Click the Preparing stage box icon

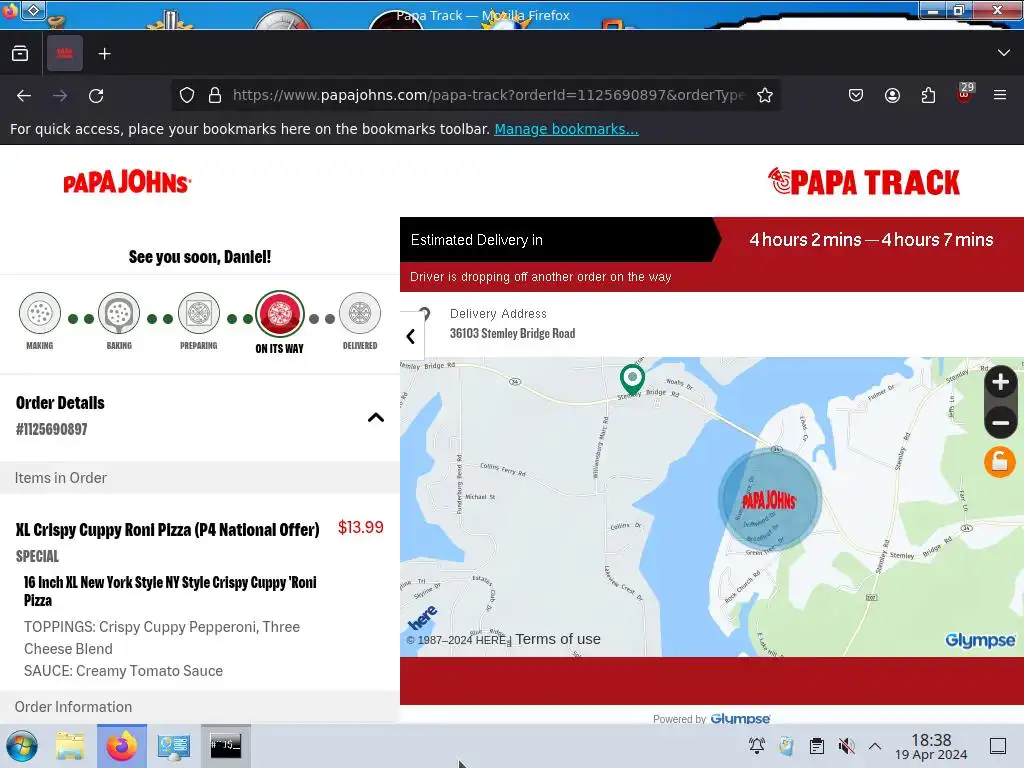click(x=199, y=313)
